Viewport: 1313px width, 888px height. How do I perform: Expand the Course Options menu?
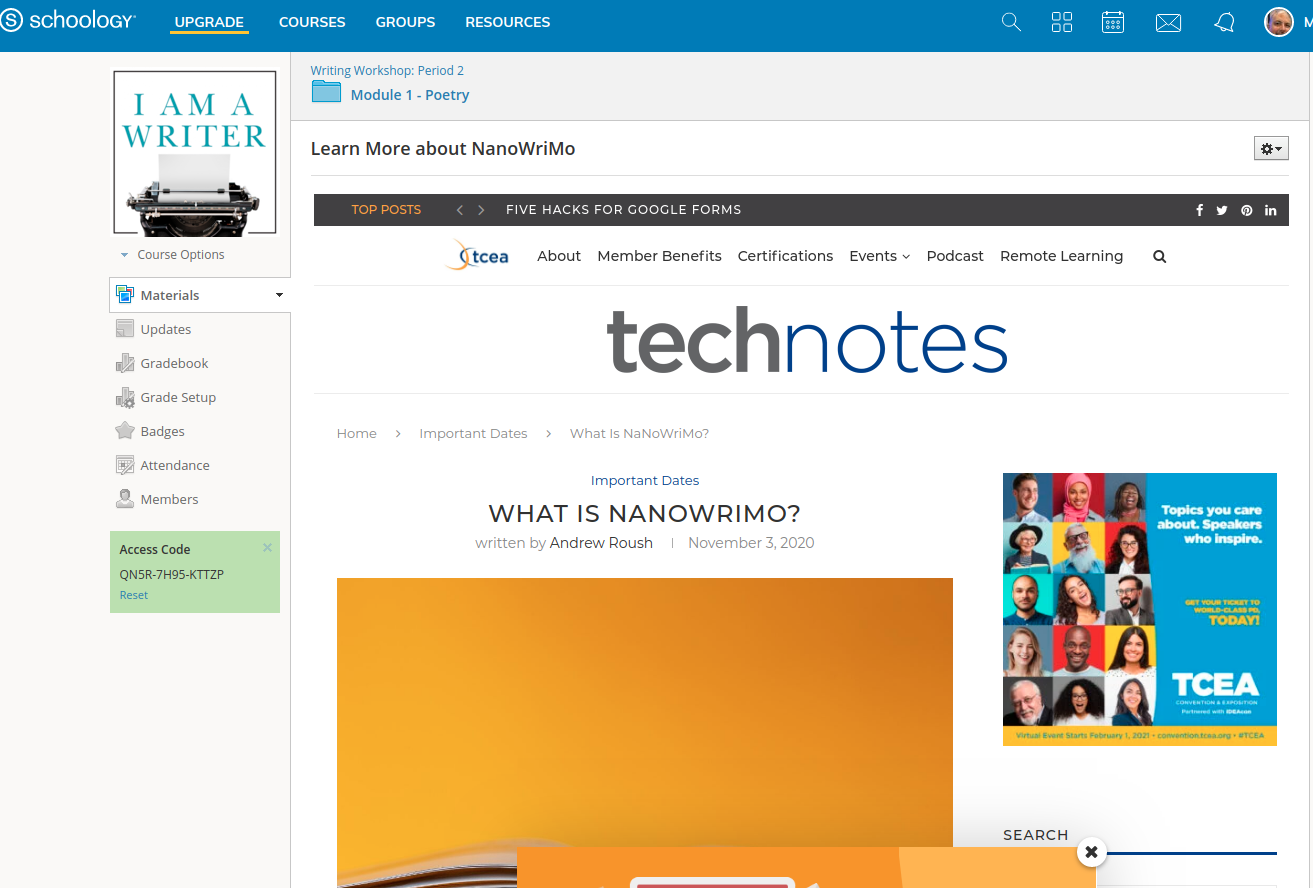[x=172, y=255]
